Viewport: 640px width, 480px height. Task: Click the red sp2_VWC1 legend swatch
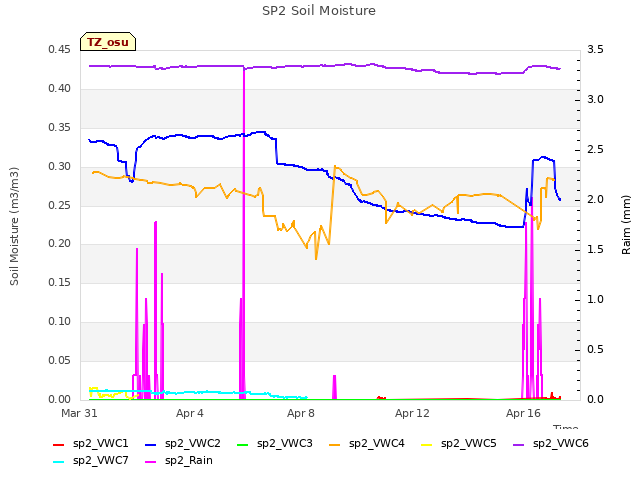pos(59,444)
